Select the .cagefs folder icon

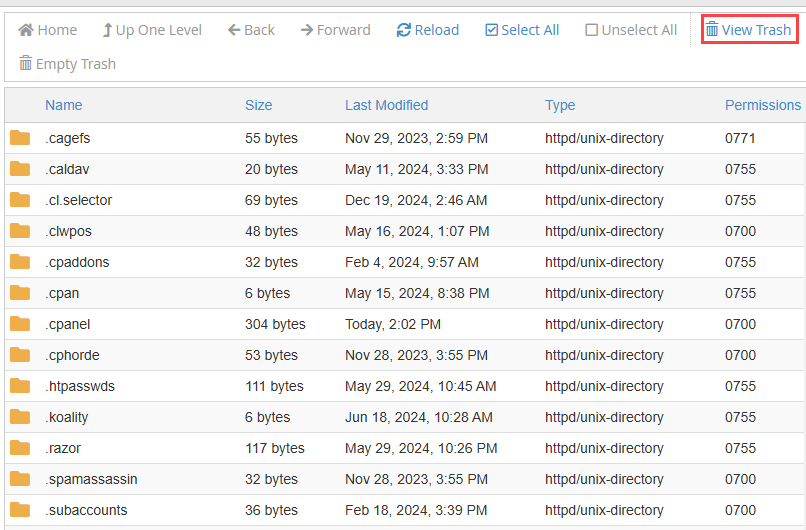(x=20, y=138)
